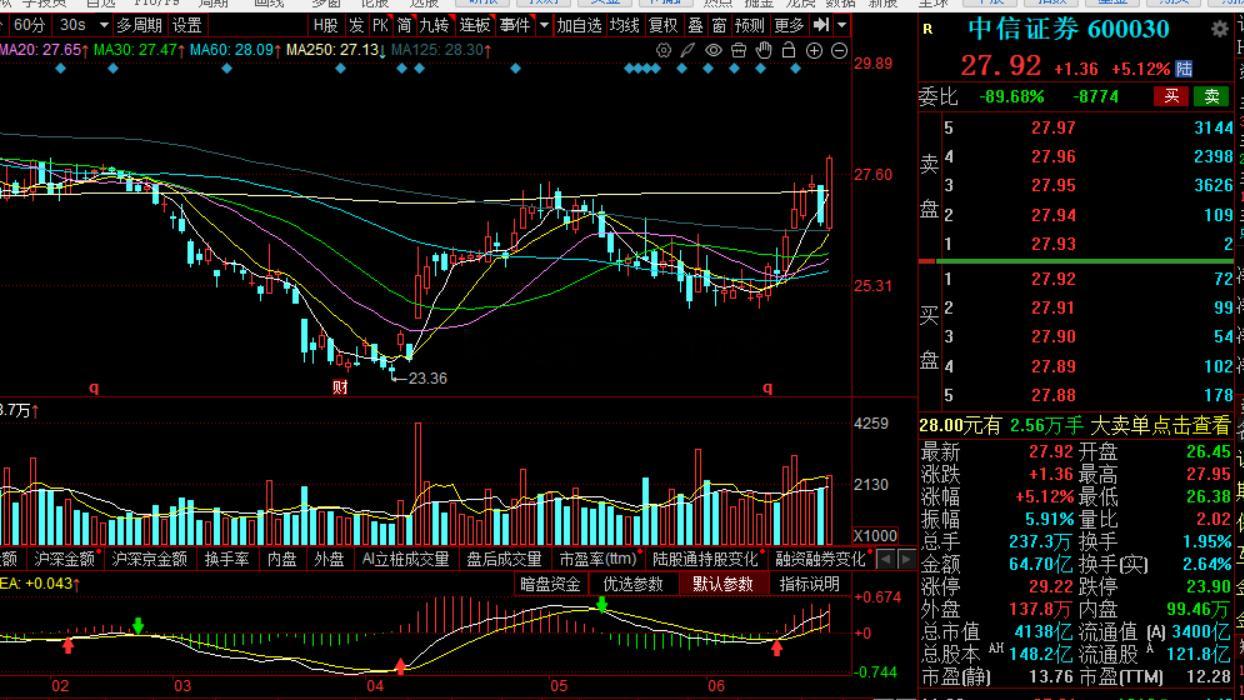
Task: Toggle the 事件 events overlay
Action: click(515, 25)
